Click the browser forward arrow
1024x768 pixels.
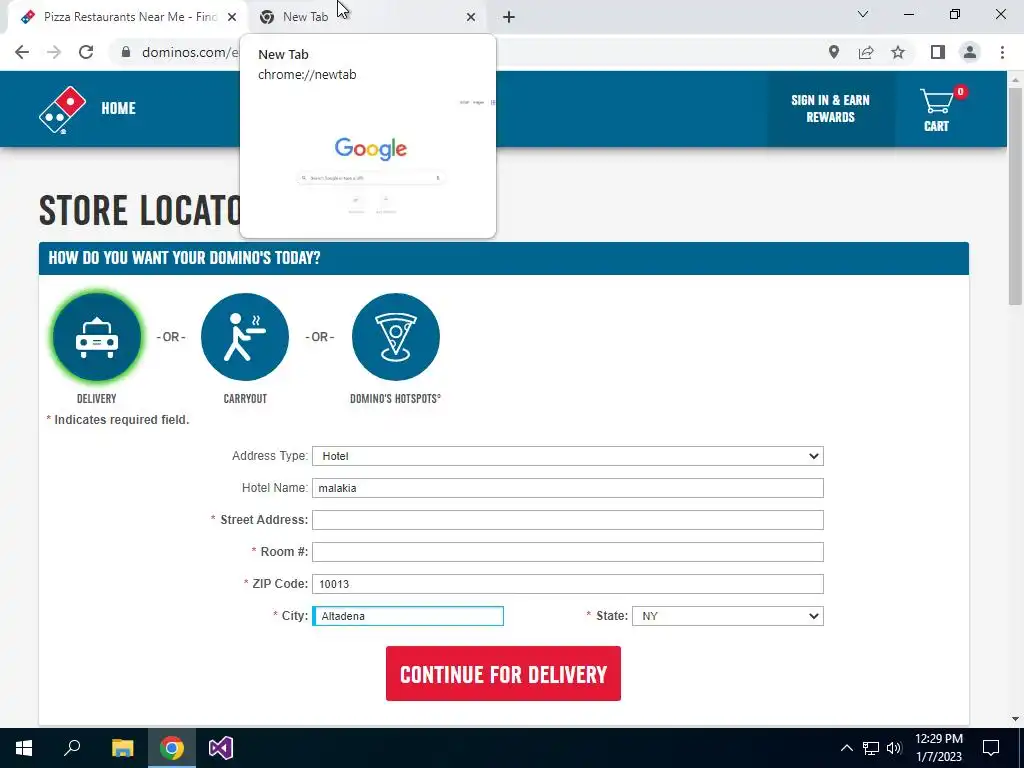[54, 52]
